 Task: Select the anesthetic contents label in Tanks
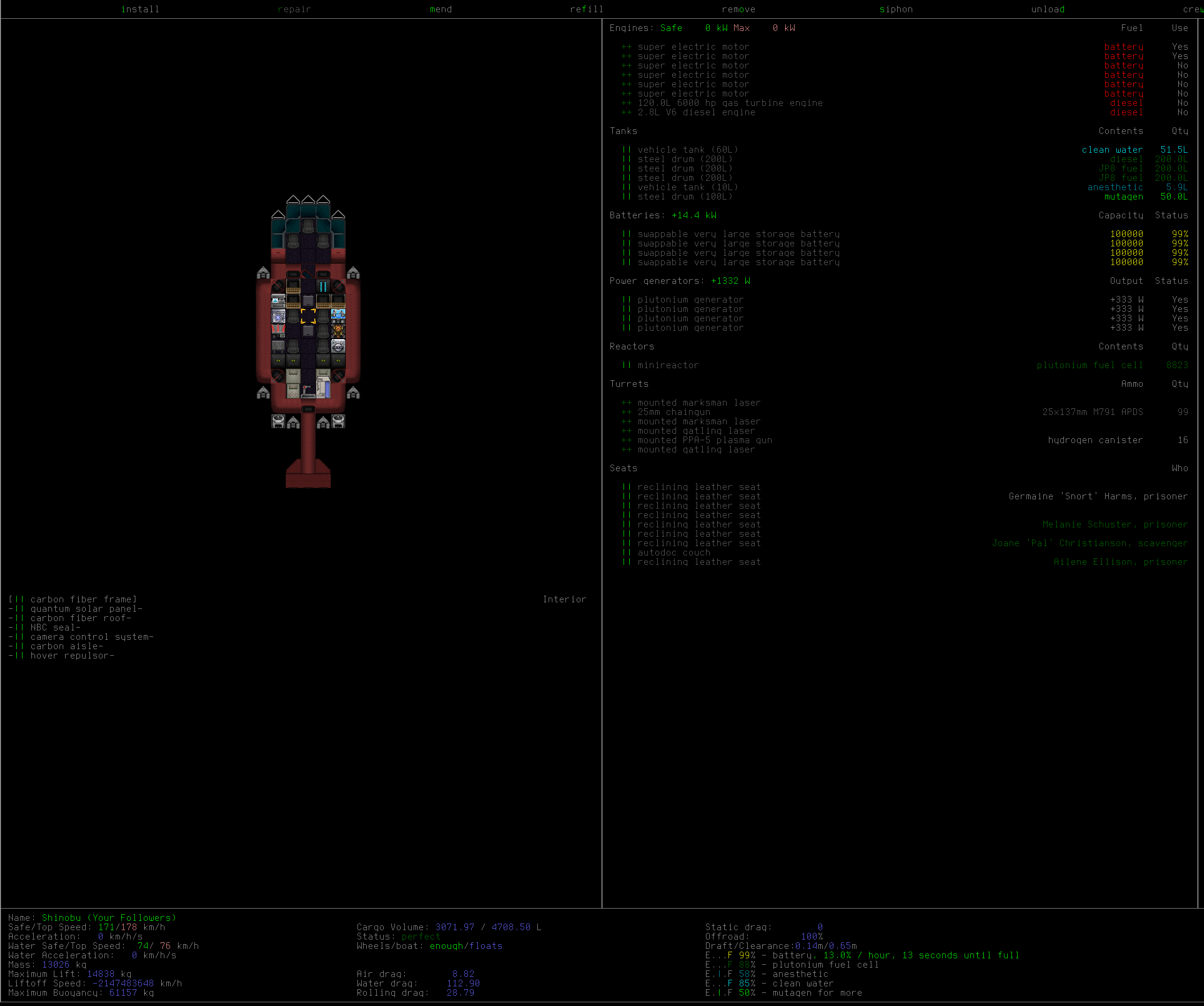click(x=1115, y=187)
